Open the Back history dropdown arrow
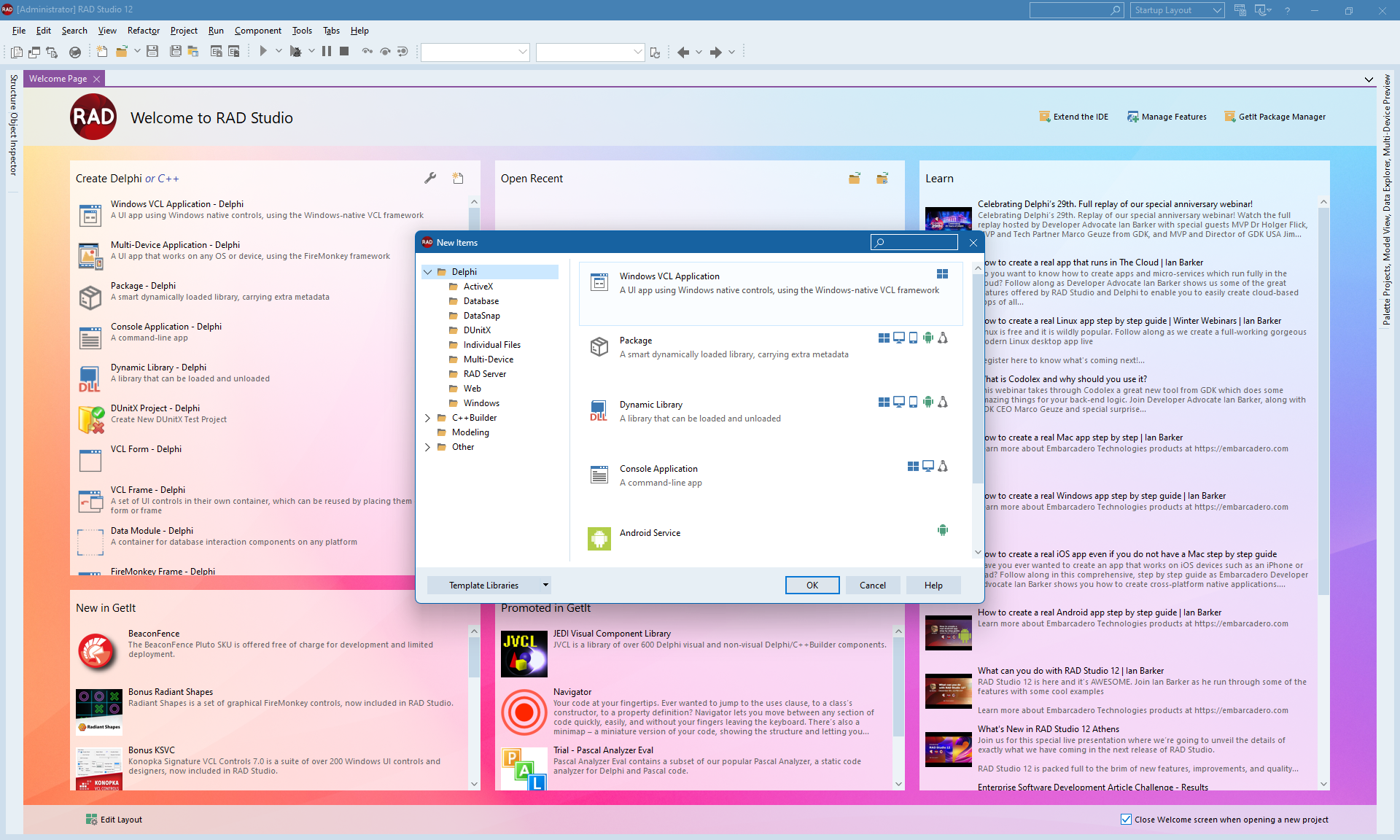Screen dimensions: 1400x840 point(699,52)
